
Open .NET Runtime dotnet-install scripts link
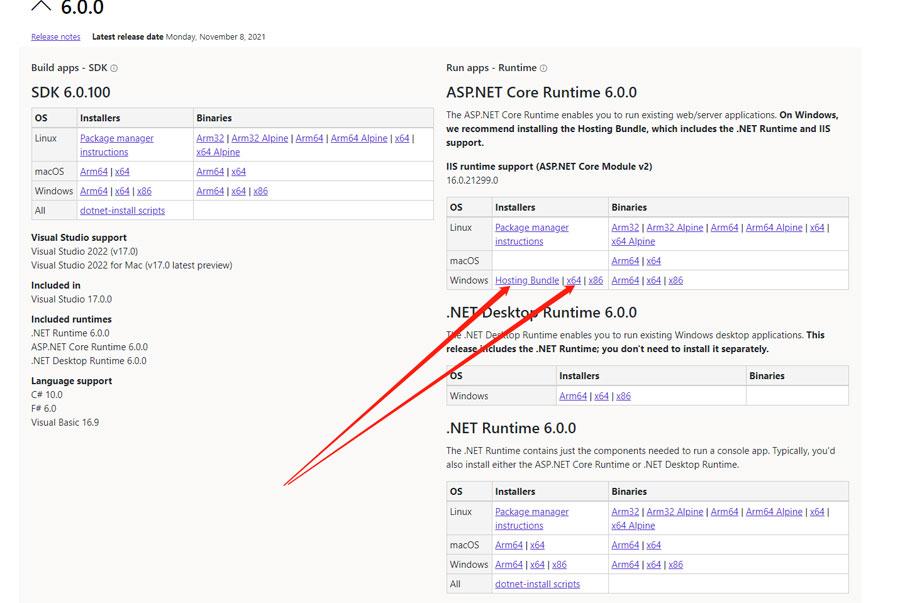coord(537,584)
